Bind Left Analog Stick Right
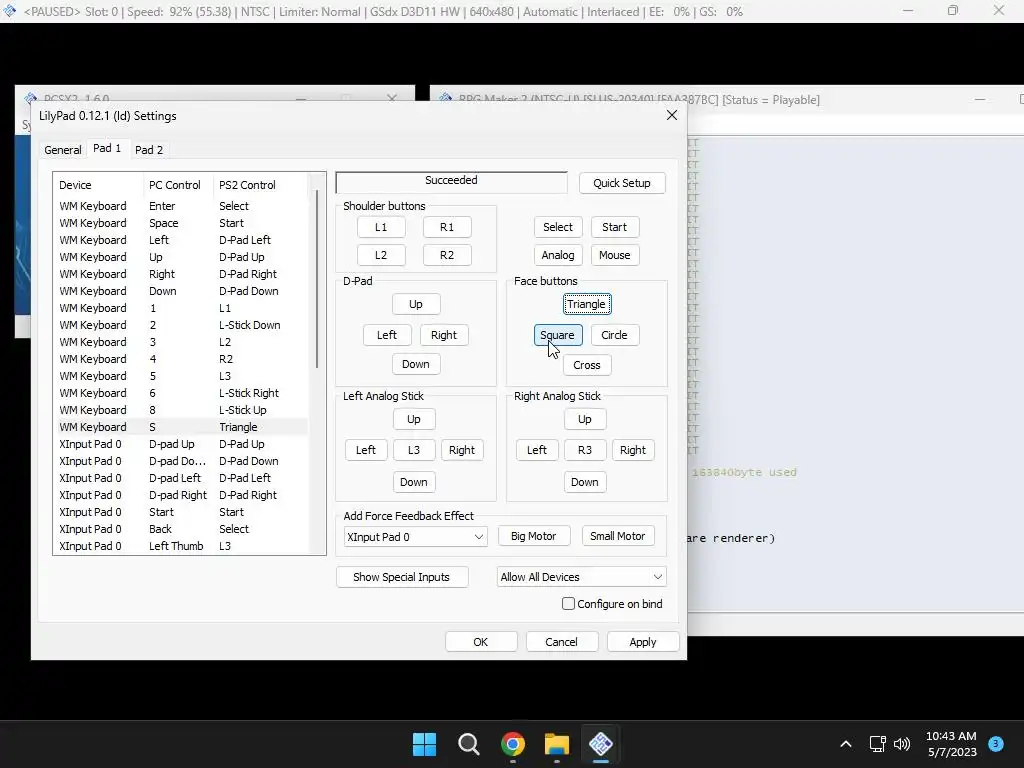This screenshot has height=768, width=1024. pos(462,450)
